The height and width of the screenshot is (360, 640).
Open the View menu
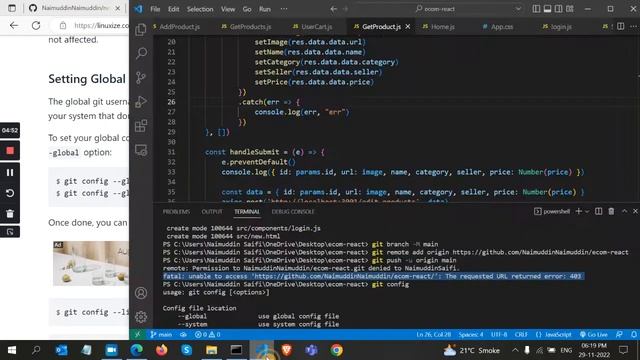point(228,9)
